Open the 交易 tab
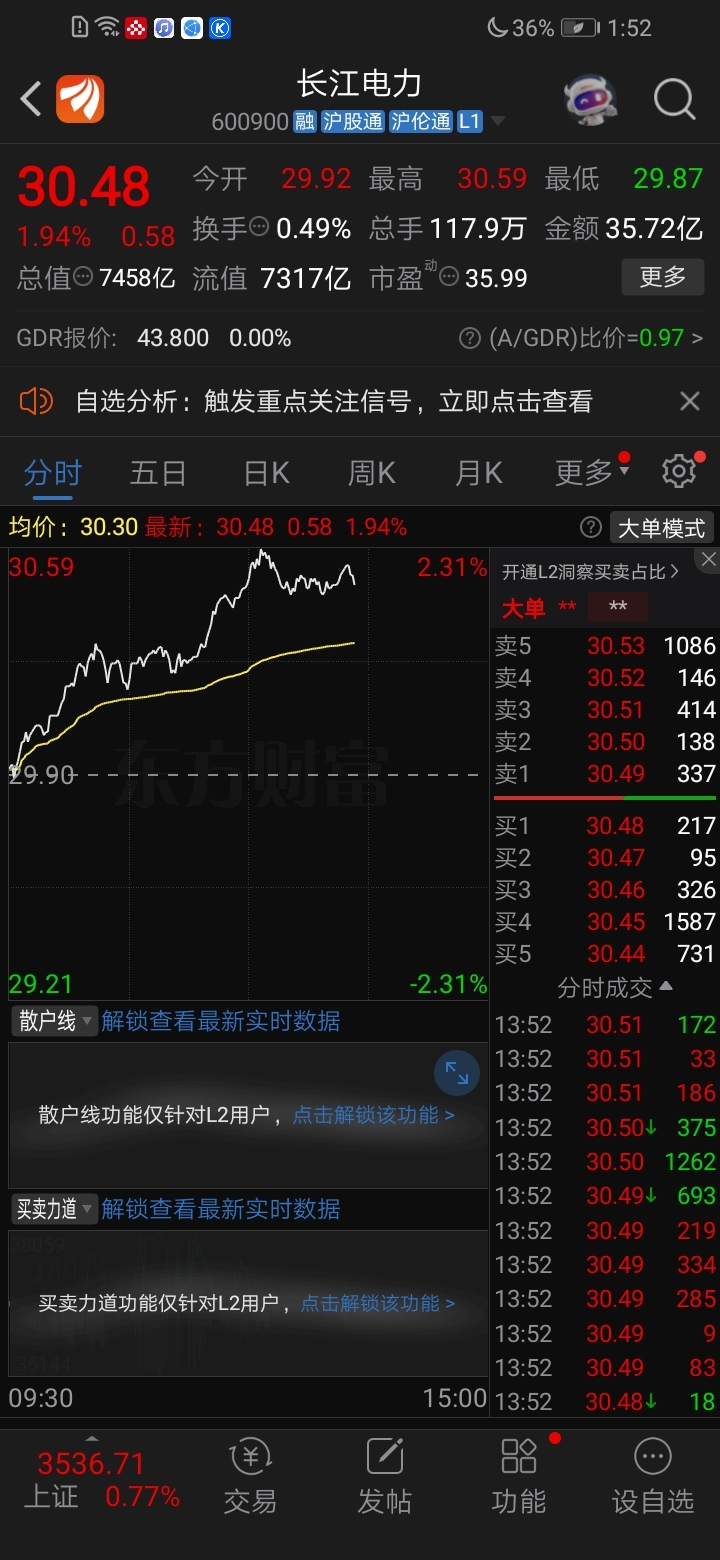Viewport: 720px width, 1560px height. (250, 1478)
